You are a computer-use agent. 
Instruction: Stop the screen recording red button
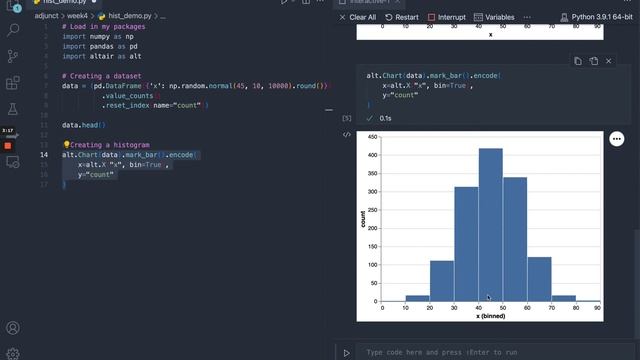pos(8,146)
